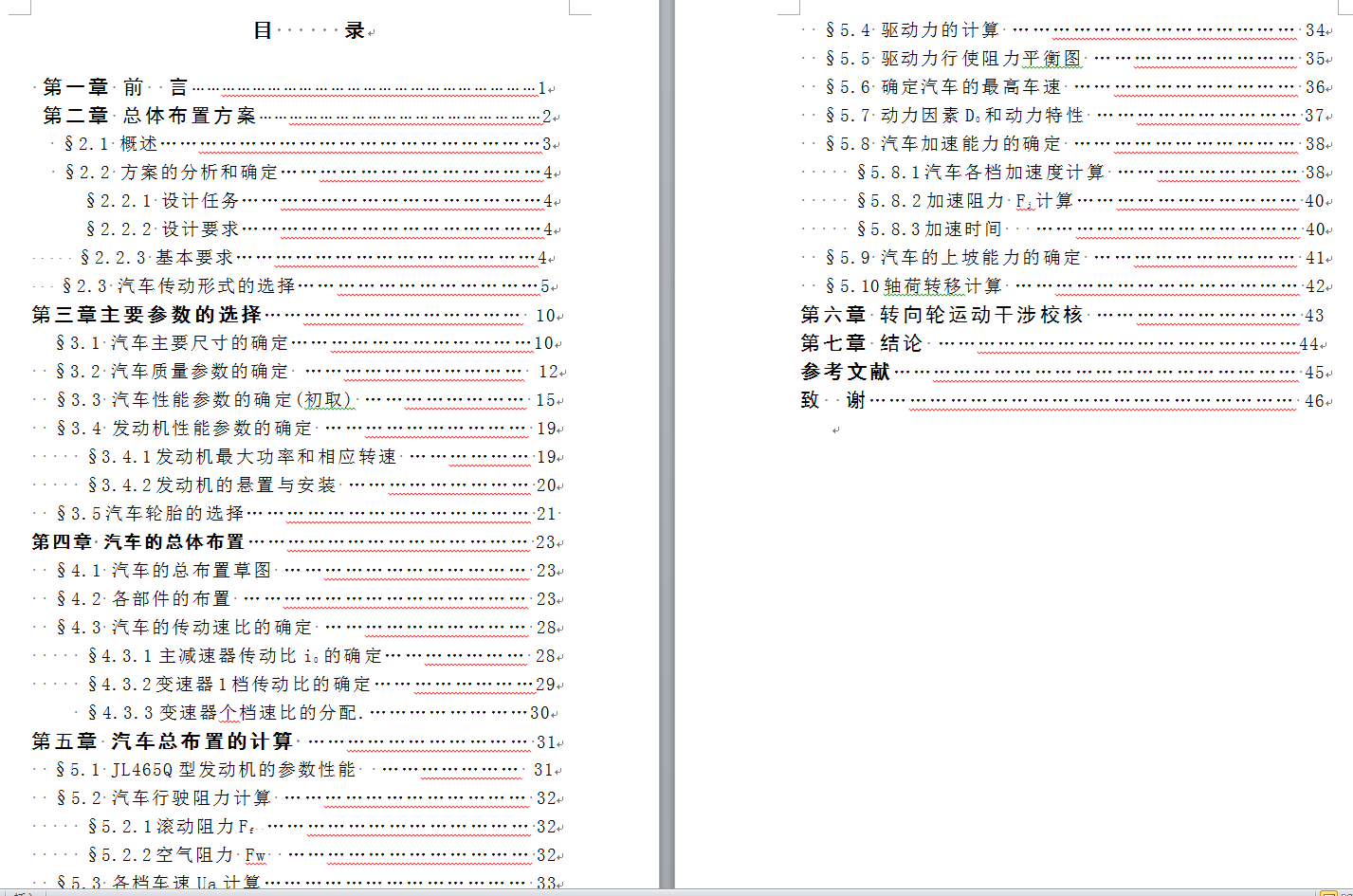Click the §3.5 汽车轮胎的选择 entry
The height and width of the screenshot is (896, 1353).
[x=306, y=514]
